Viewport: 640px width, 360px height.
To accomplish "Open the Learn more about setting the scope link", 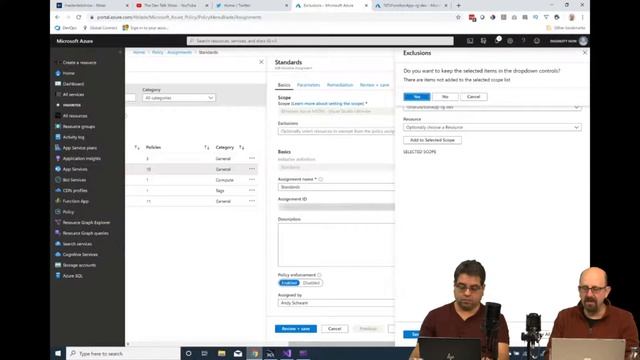I will coord(329,104).
